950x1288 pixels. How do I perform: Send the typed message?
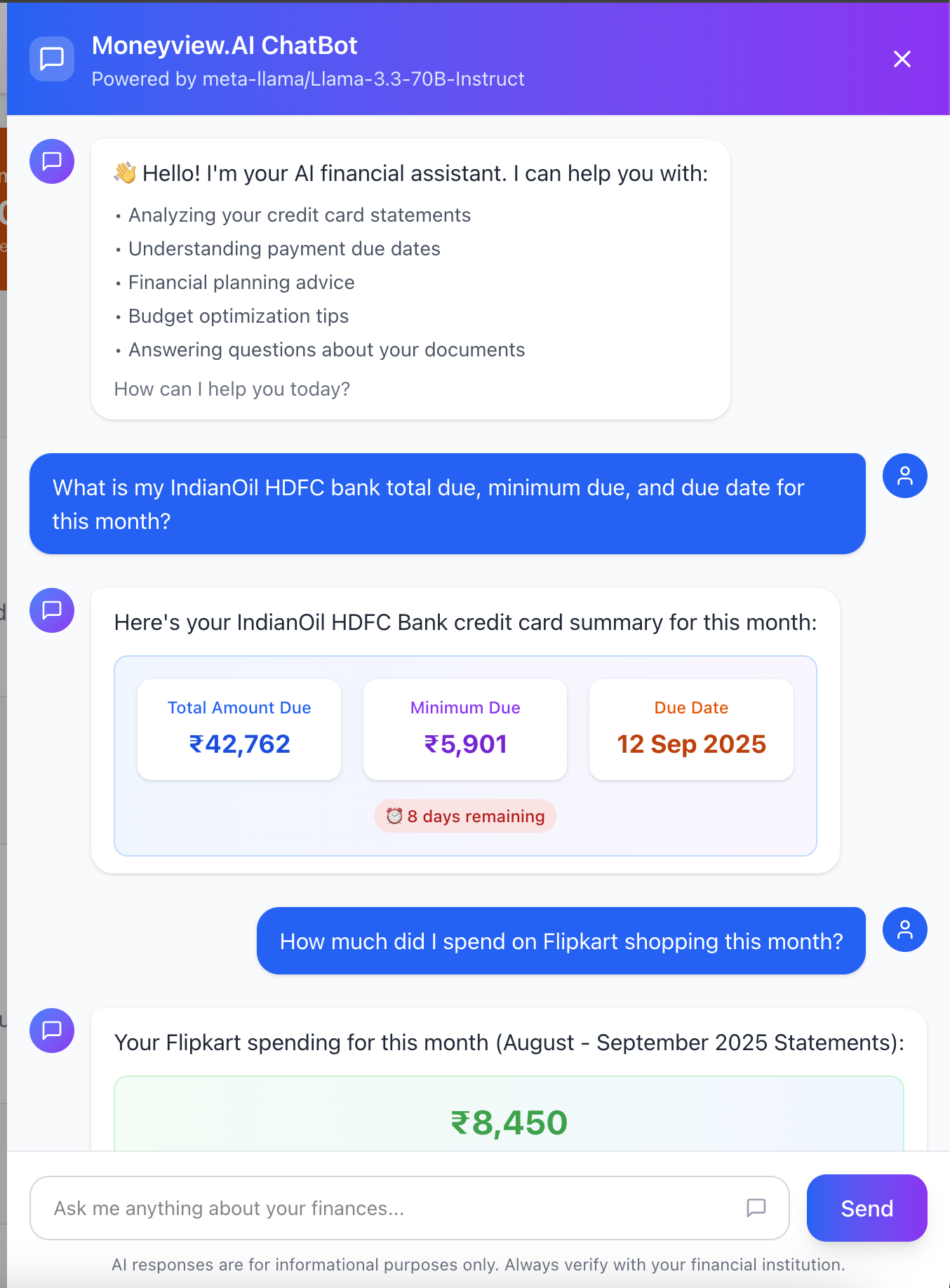[867, 1208]
